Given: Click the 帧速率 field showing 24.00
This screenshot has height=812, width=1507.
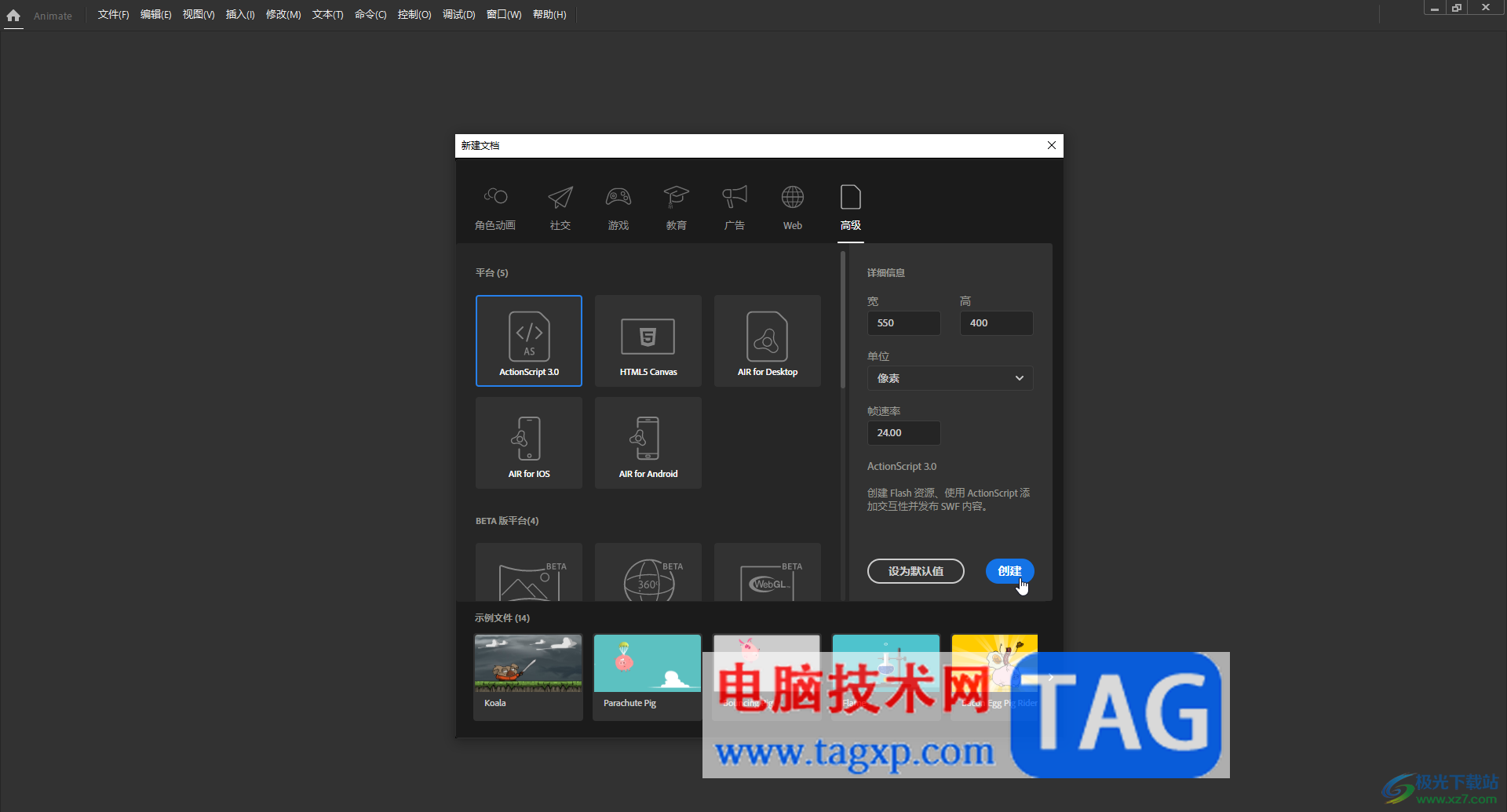Looking at the screenshot, I should pyautogui.click(x=903, y=433).
